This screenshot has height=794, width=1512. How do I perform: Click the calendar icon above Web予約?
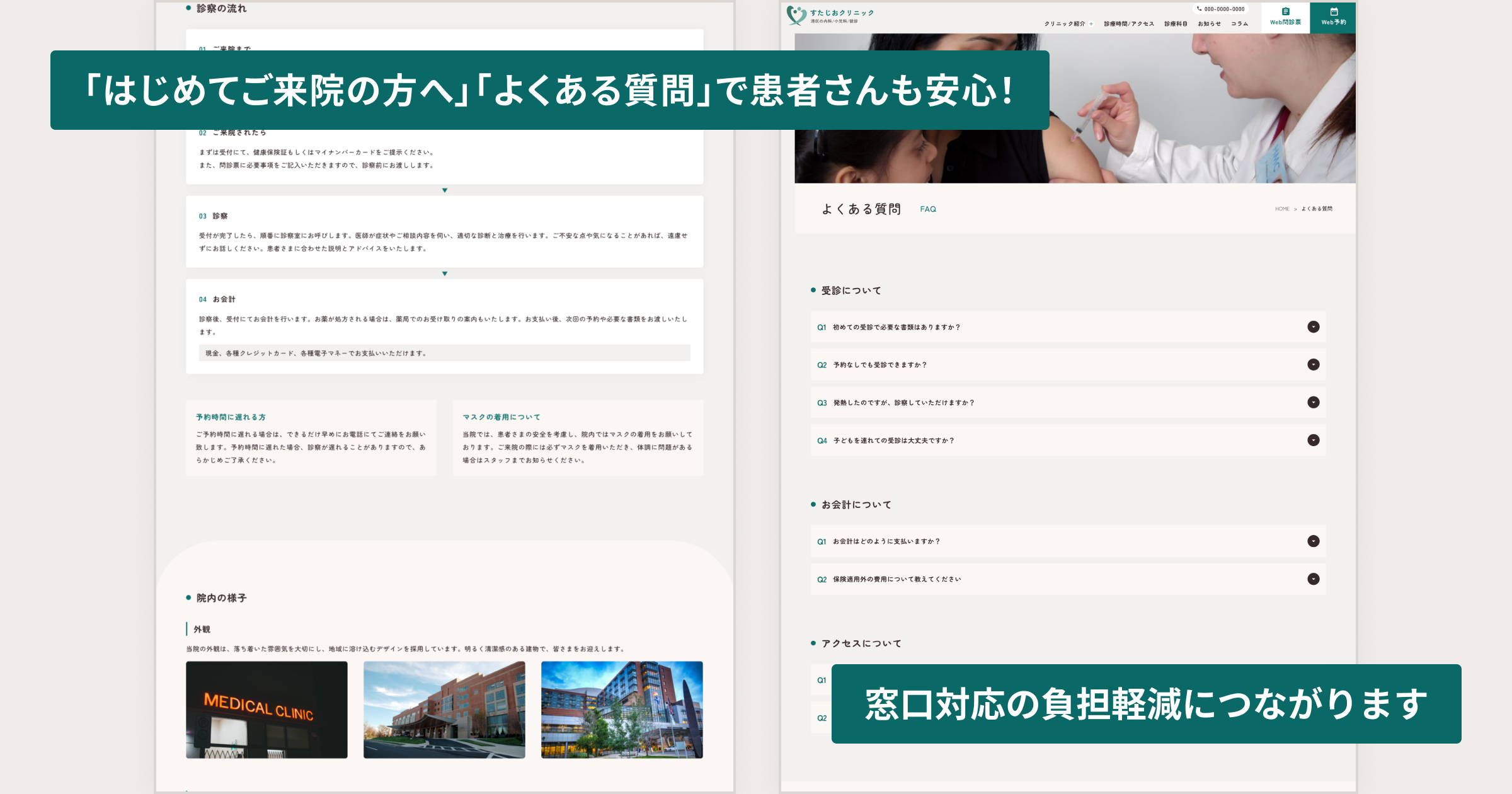[x=1334, y=11]
